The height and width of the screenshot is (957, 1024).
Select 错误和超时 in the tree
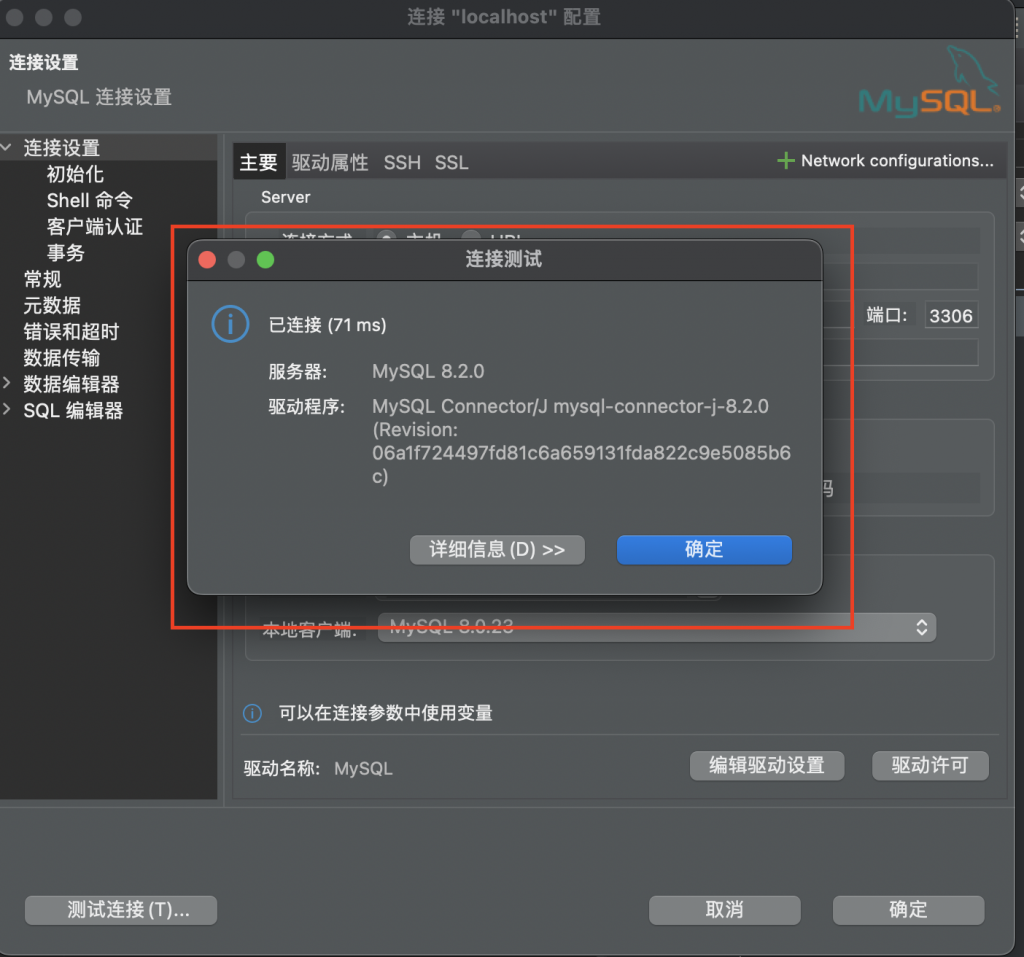pyautogui.click(x=71, y=331)
